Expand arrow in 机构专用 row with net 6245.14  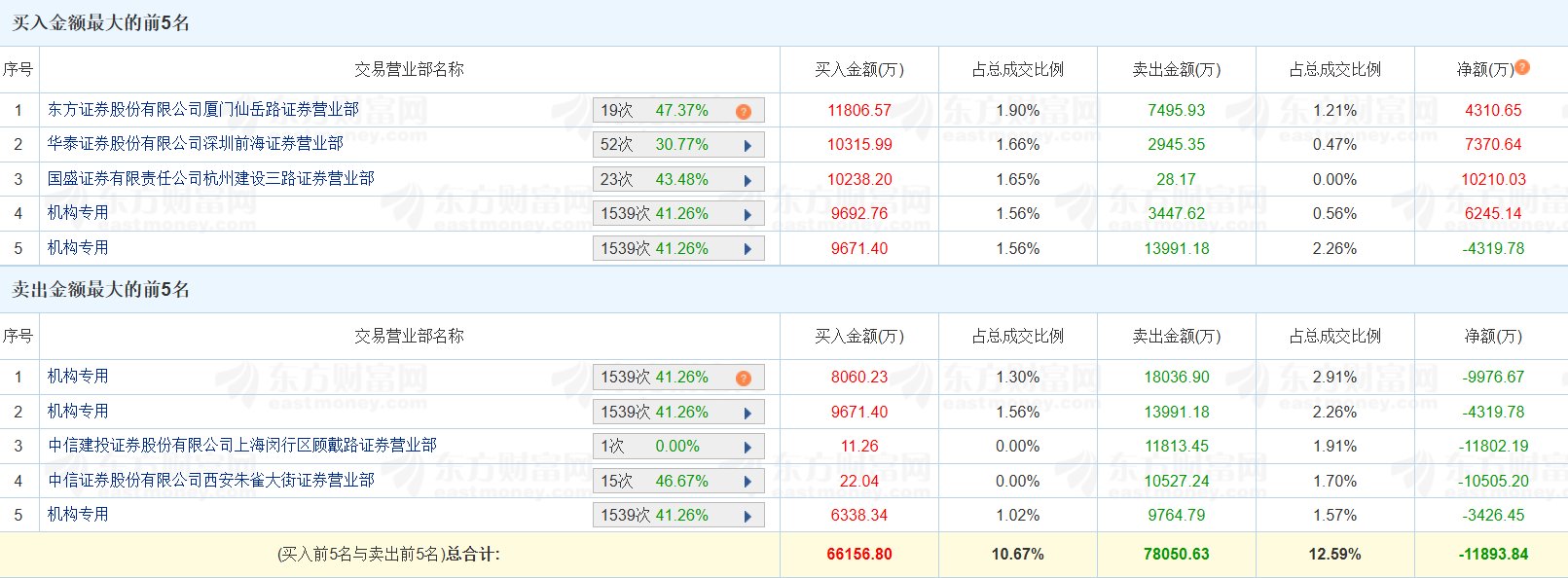[748, 215]
